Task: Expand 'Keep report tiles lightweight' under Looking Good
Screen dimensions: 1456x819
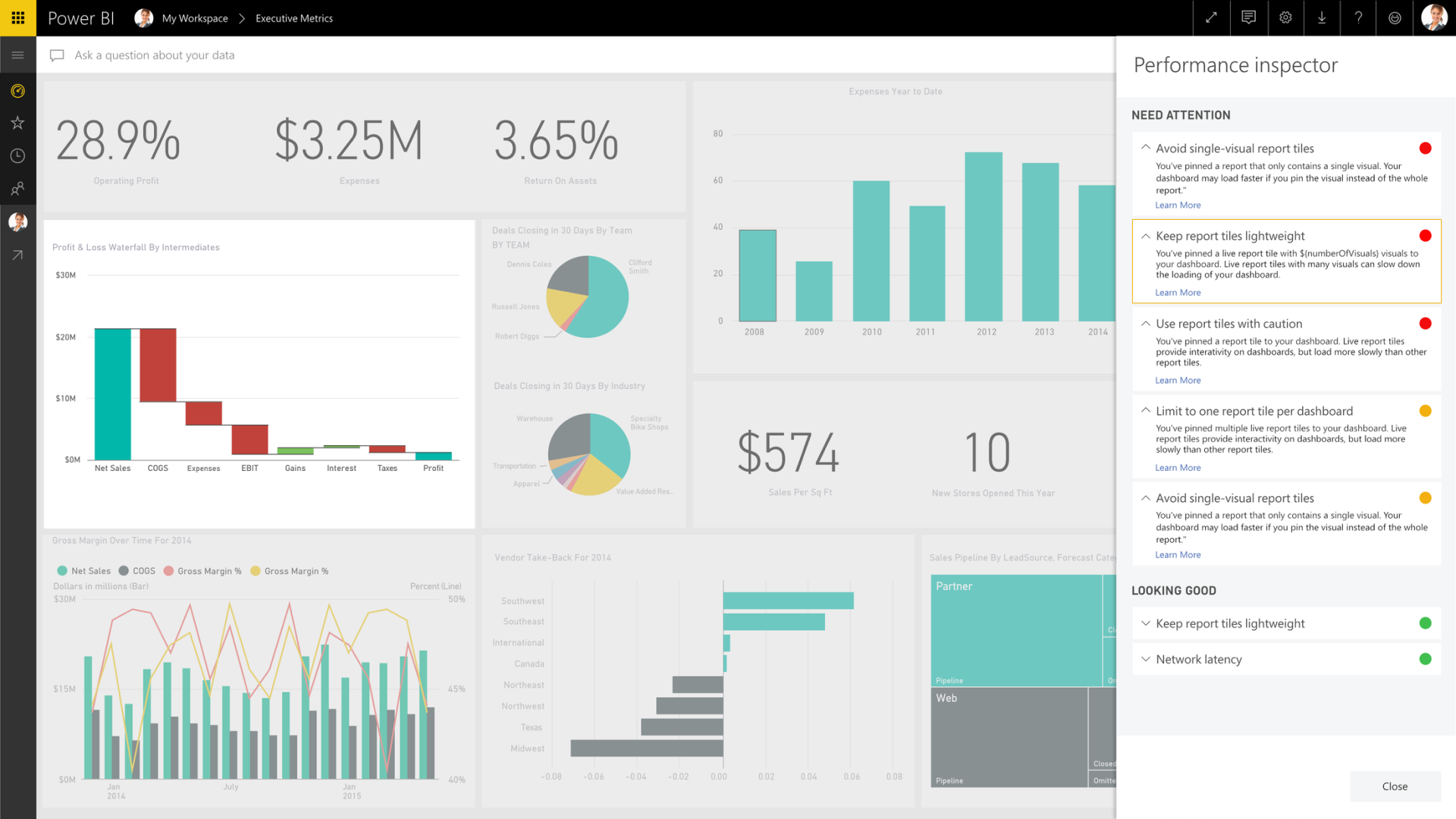Action: 1145,624
